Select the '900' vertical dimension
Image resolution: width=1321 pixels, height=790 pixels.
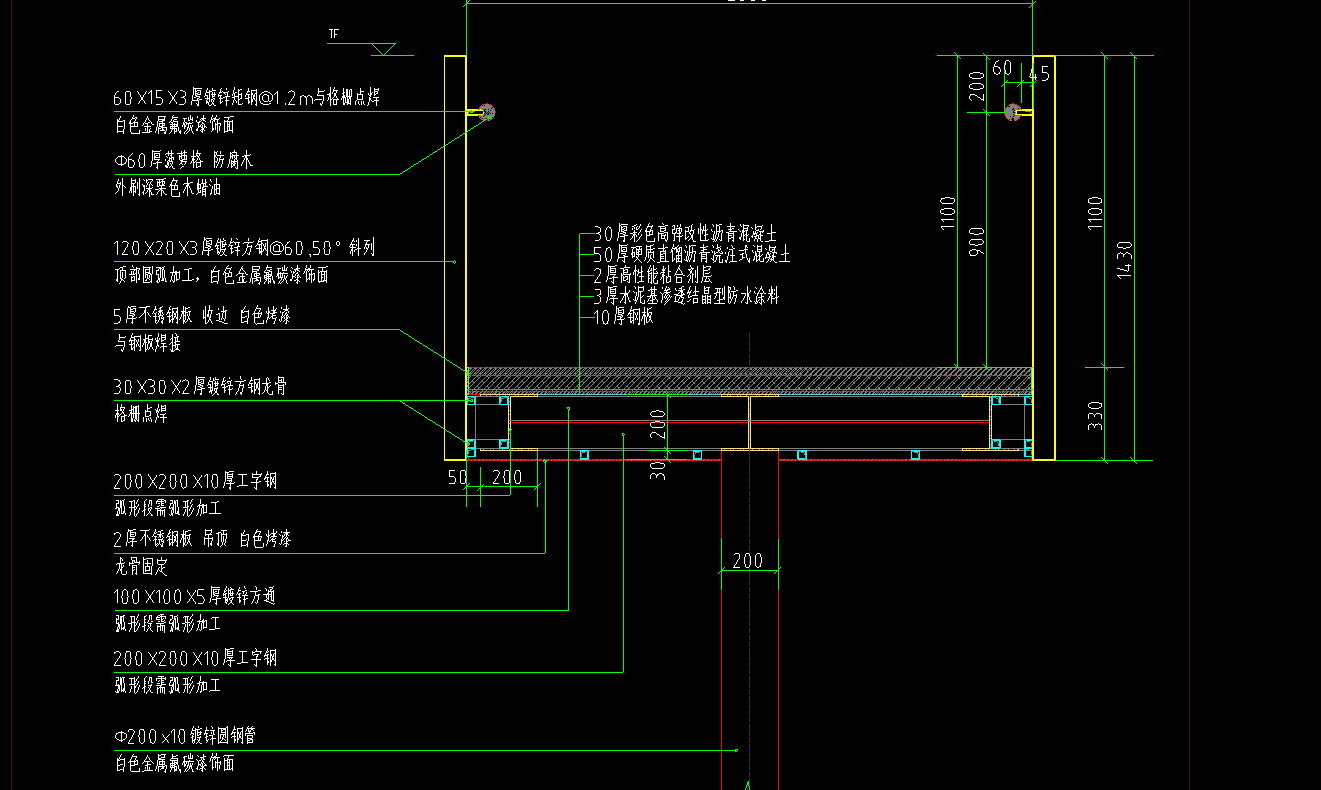point(977,242)
